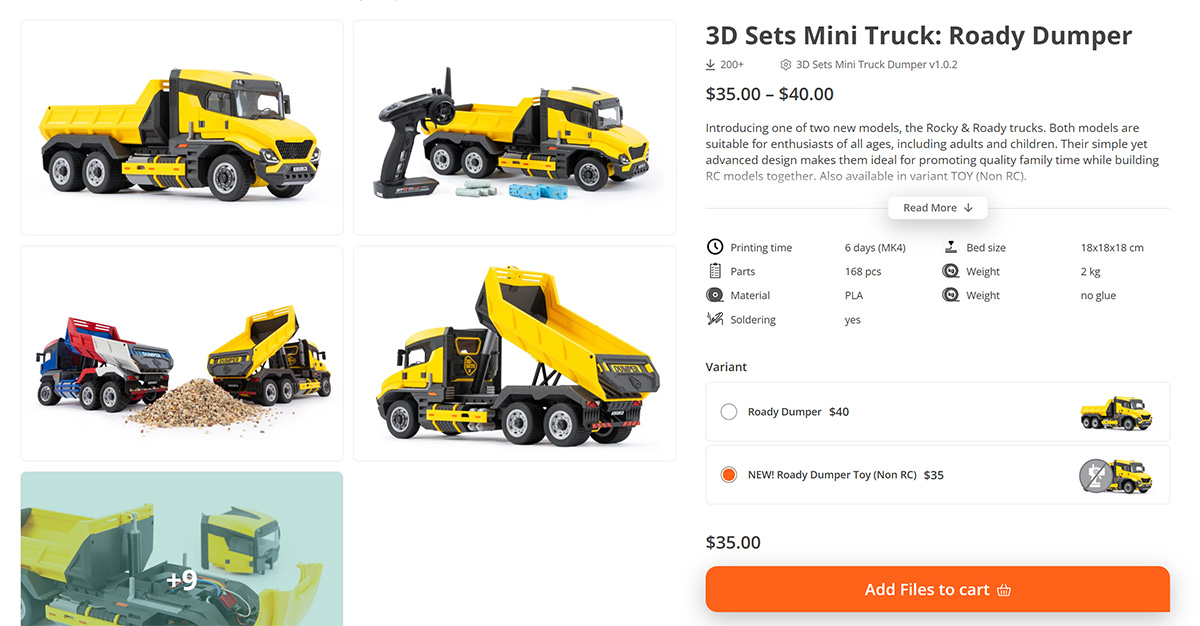Click the version gear icon

[x=786, y=65]
